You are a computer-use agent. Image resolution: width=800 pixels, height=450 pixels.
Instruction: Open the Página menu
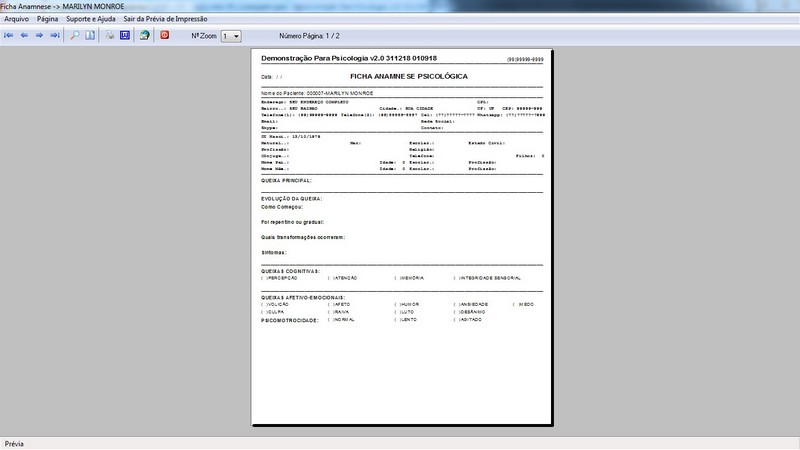pos(47,19)
